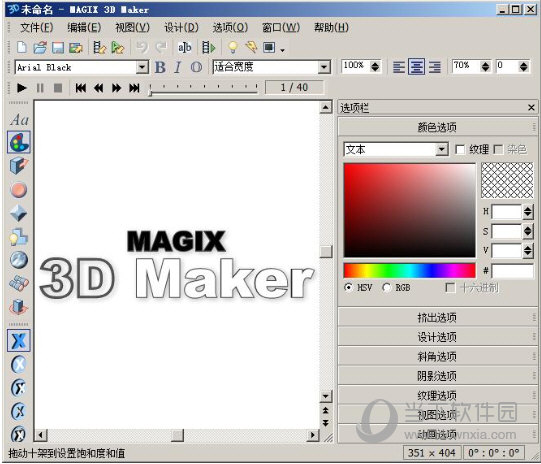The height and width of the screenshot is (464, 541).
Task: Select the RGB radio button
Action: click(x=386, y=287)
